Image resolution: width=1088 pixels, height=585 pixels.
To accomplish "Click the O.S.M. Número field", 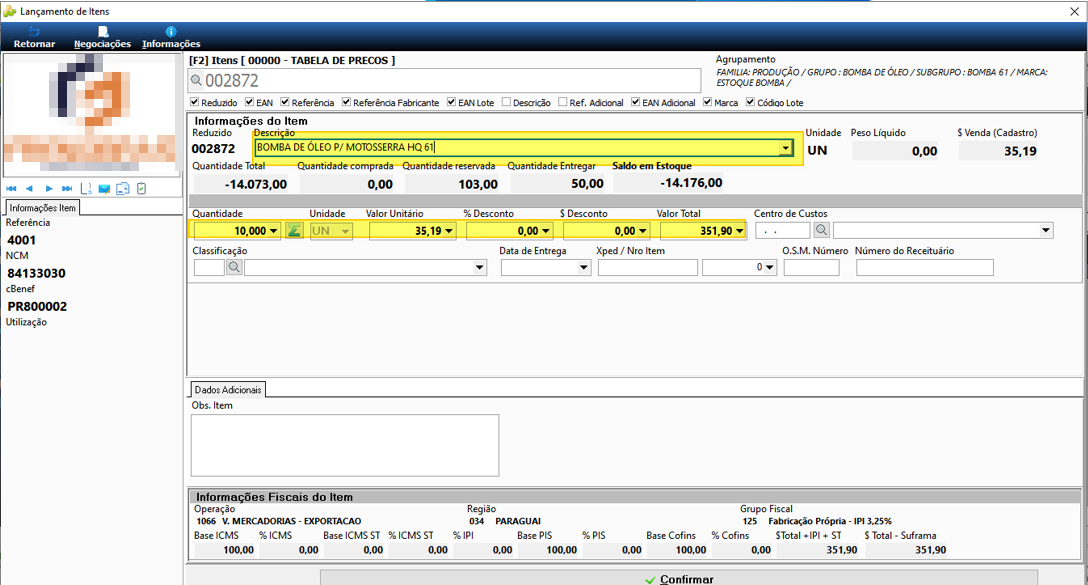I will pos(811,267).
